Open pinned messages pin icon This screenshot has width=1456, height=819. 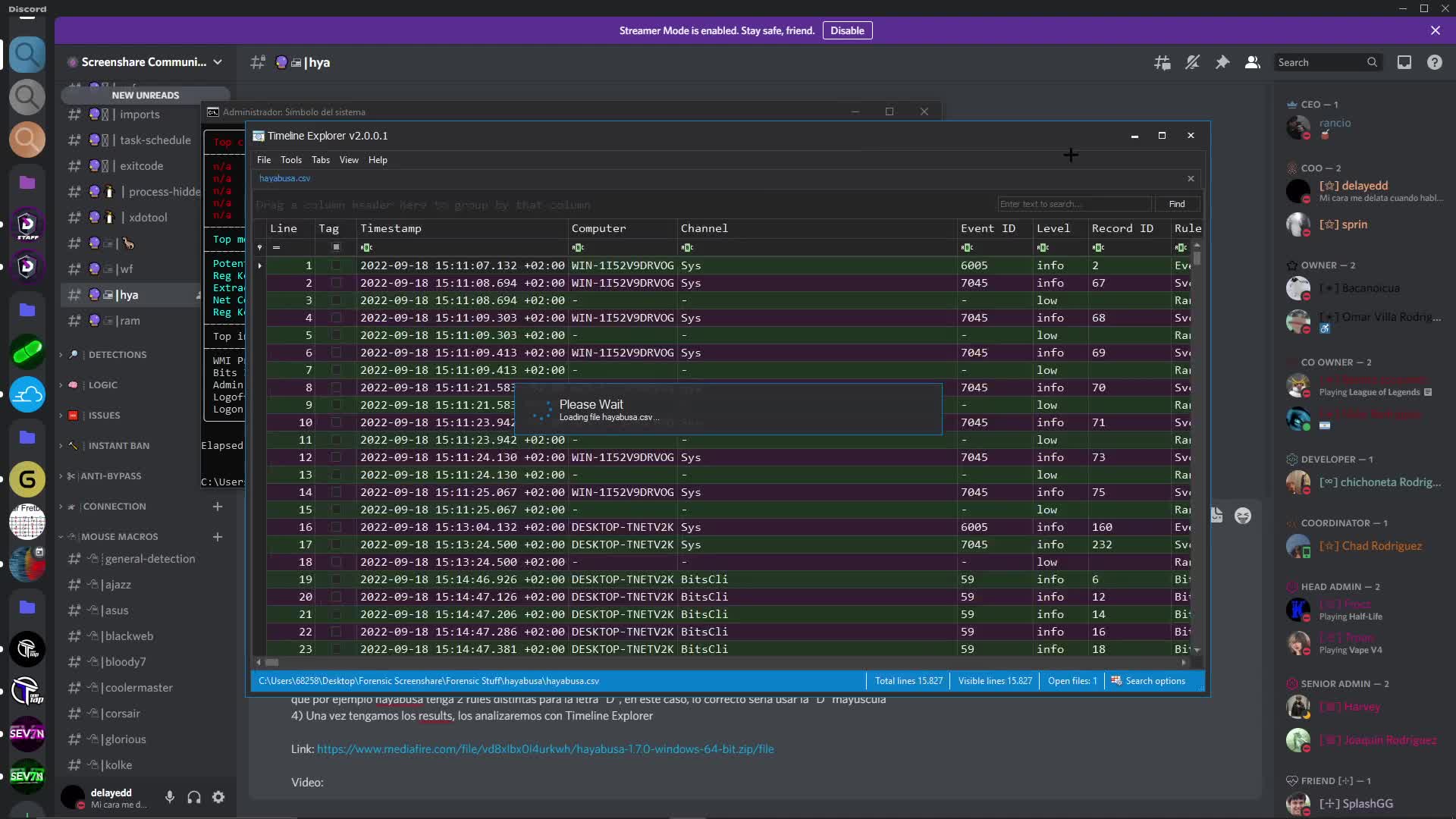1222,63
